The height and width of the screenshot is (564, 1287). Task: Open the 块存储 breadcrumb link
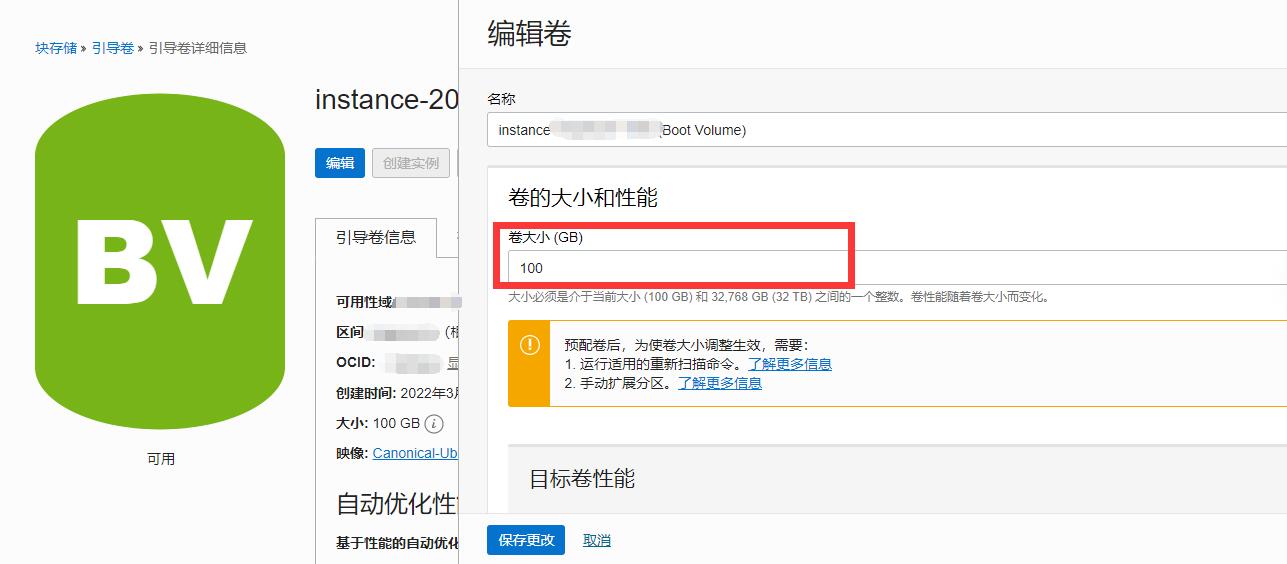point(56,48)
